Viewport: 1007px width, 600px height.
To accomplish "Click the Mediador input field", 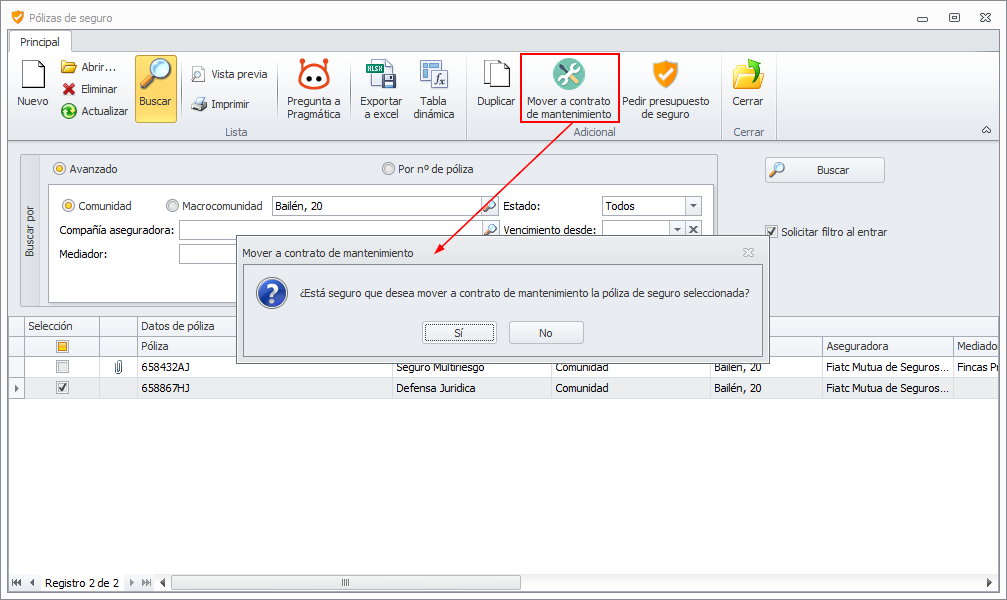I will 207,254.
